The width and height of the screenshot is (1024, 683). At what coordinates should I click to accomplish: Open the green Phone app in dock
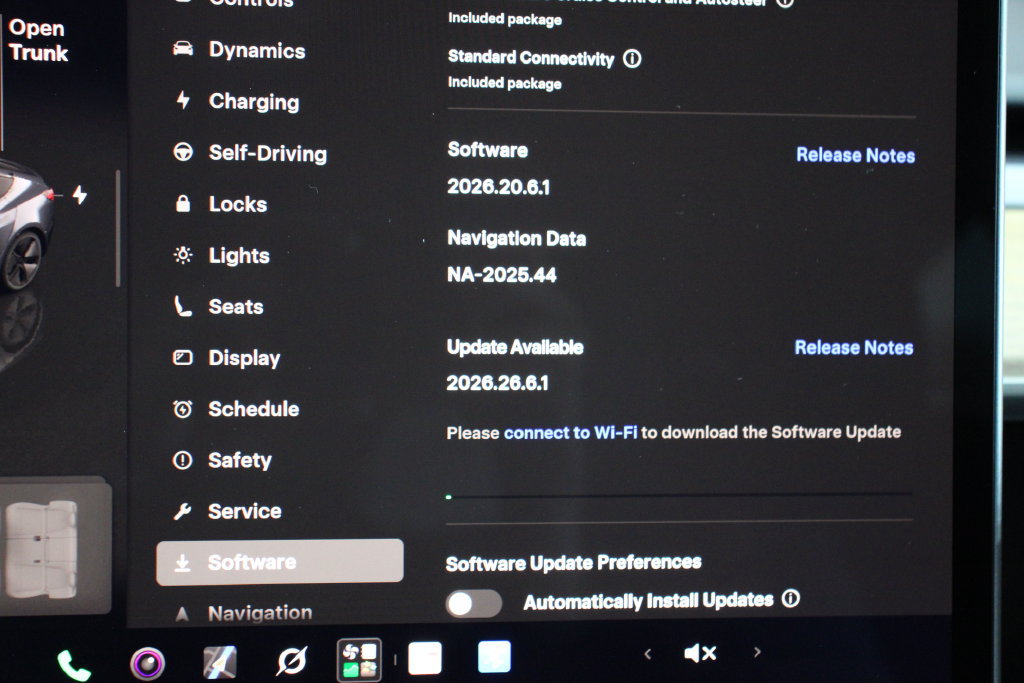(x=74, y=665)
